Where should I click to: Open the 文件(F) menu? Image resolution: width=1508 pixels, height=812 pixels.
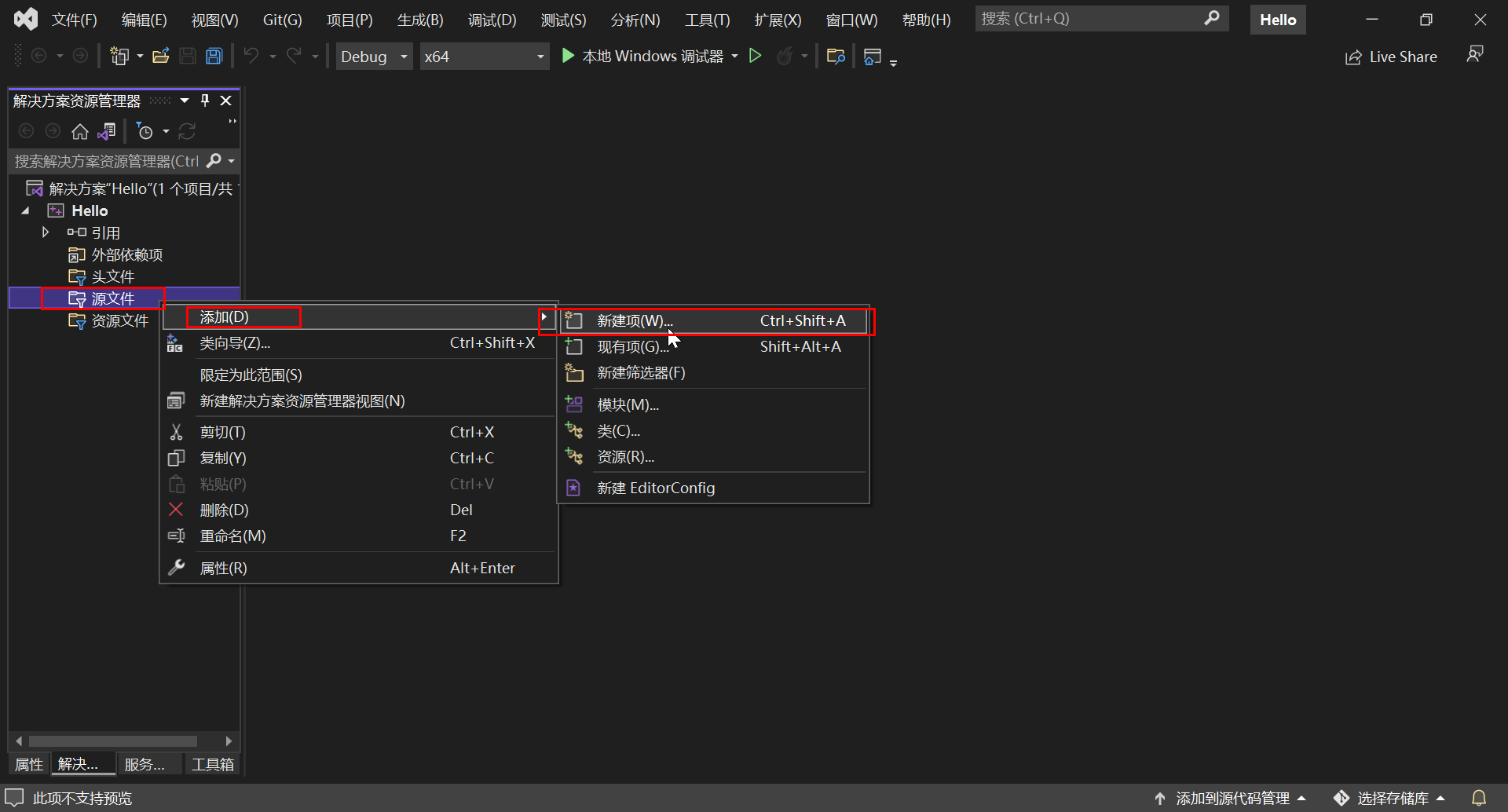point(74,20)
